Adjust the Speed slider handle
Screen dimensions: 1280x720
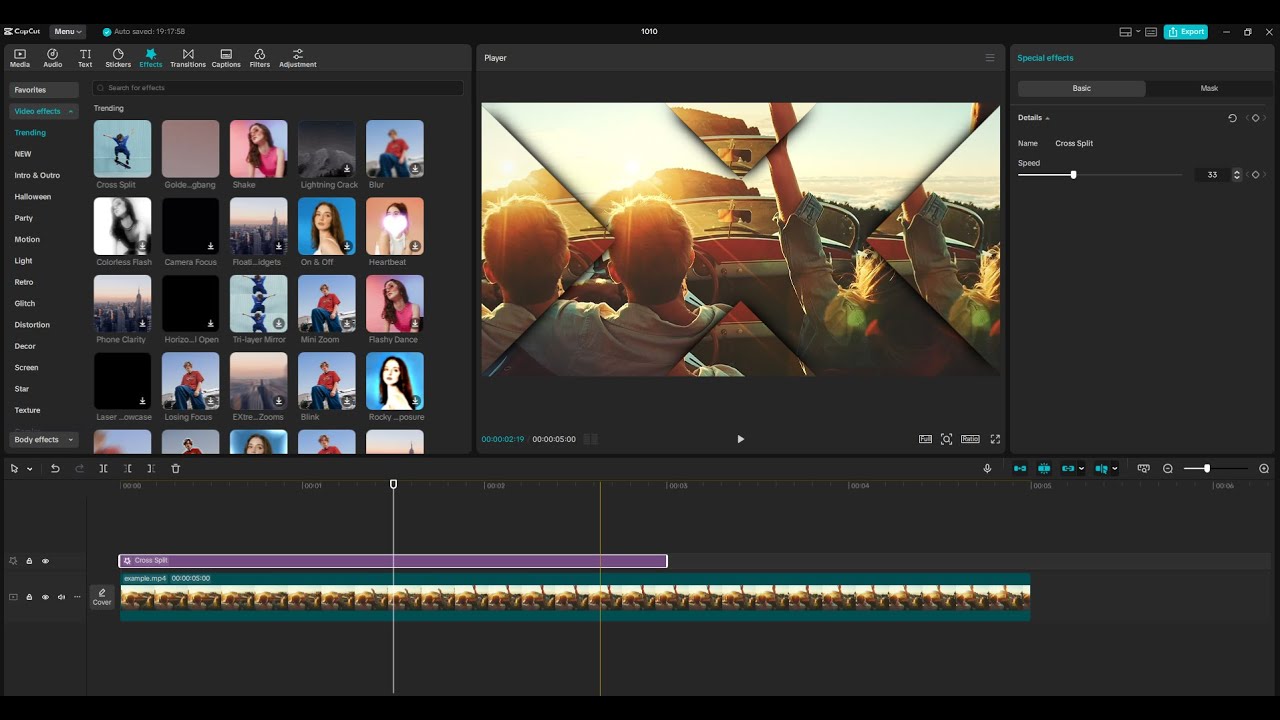pos(1073,175)
